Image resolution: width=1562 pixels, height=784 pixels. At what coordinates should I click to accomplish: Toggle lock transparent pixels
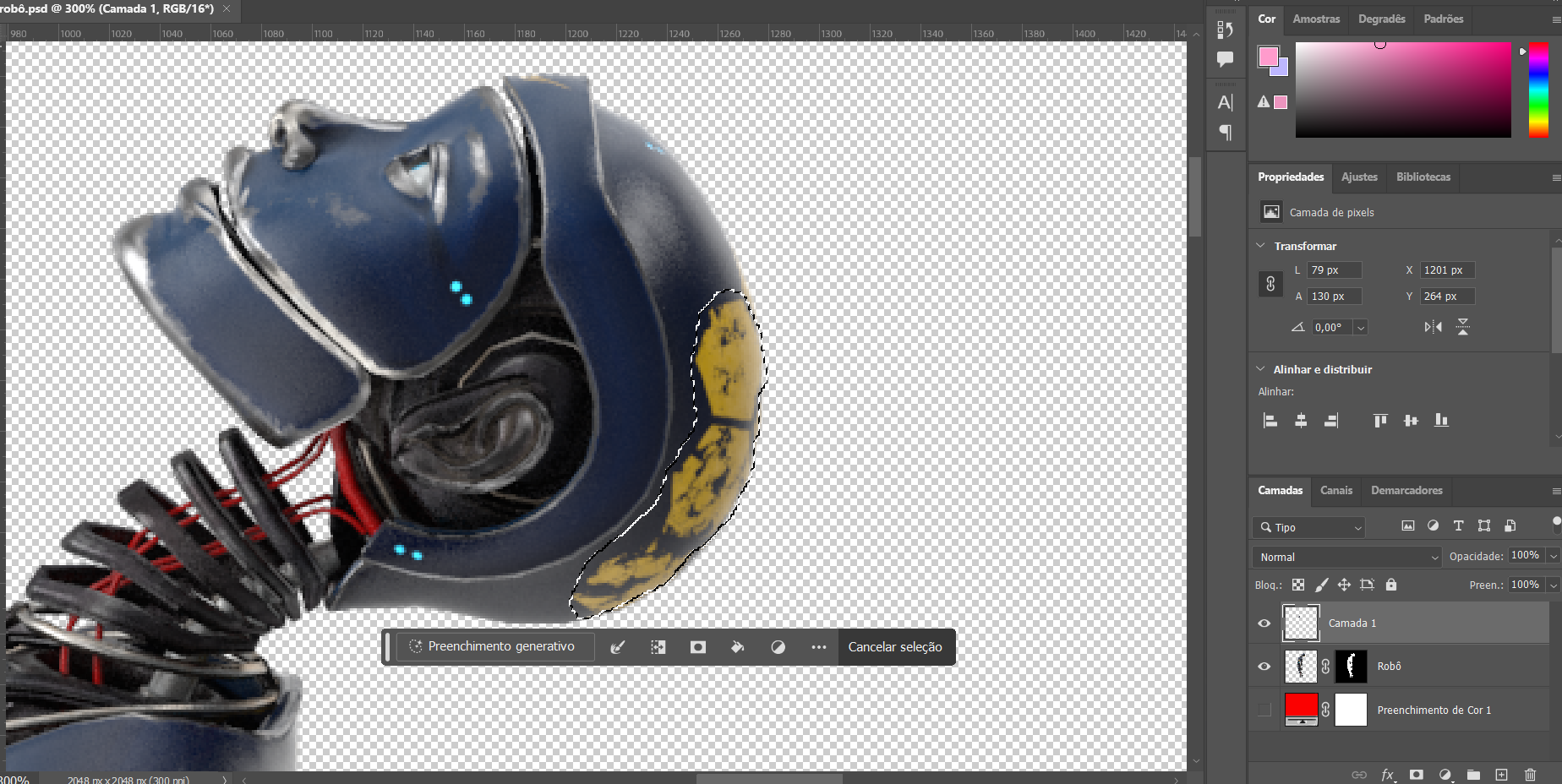click(x=1298, y=585)
